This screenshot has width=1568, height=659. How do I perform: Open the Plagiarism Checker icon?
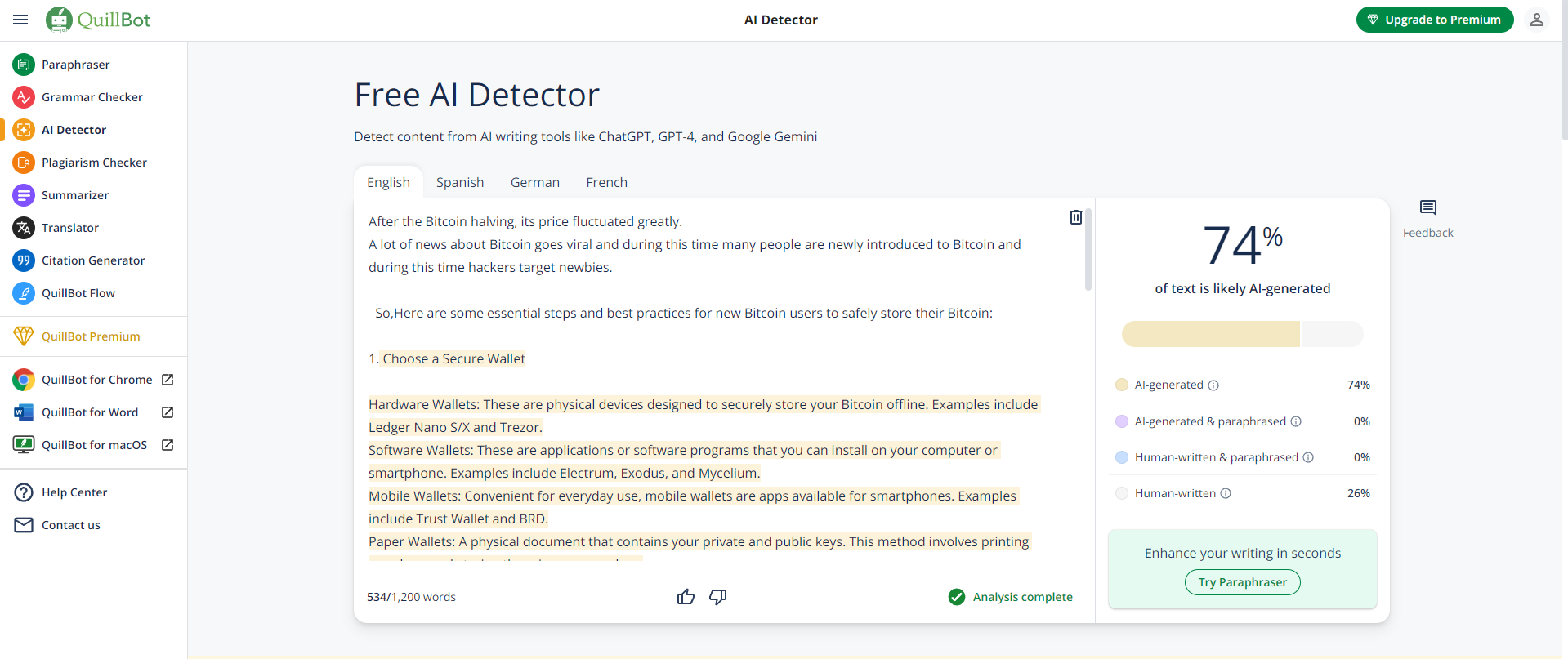coord(24,163)
